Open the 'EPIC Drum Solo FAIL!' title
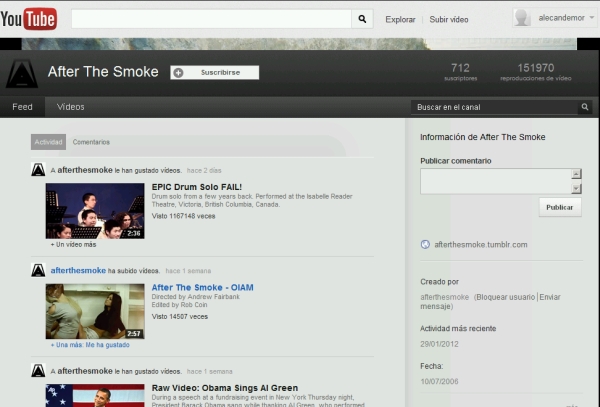 click(197, 187)
